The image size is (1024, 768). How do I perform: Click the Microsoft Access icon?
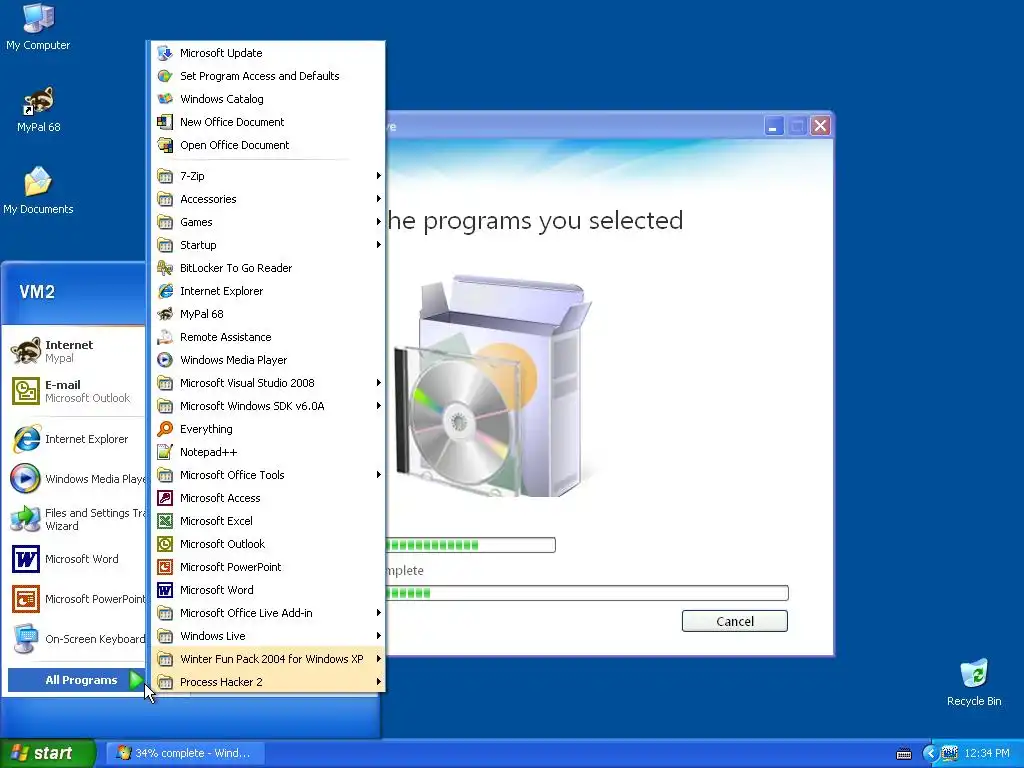165,498
